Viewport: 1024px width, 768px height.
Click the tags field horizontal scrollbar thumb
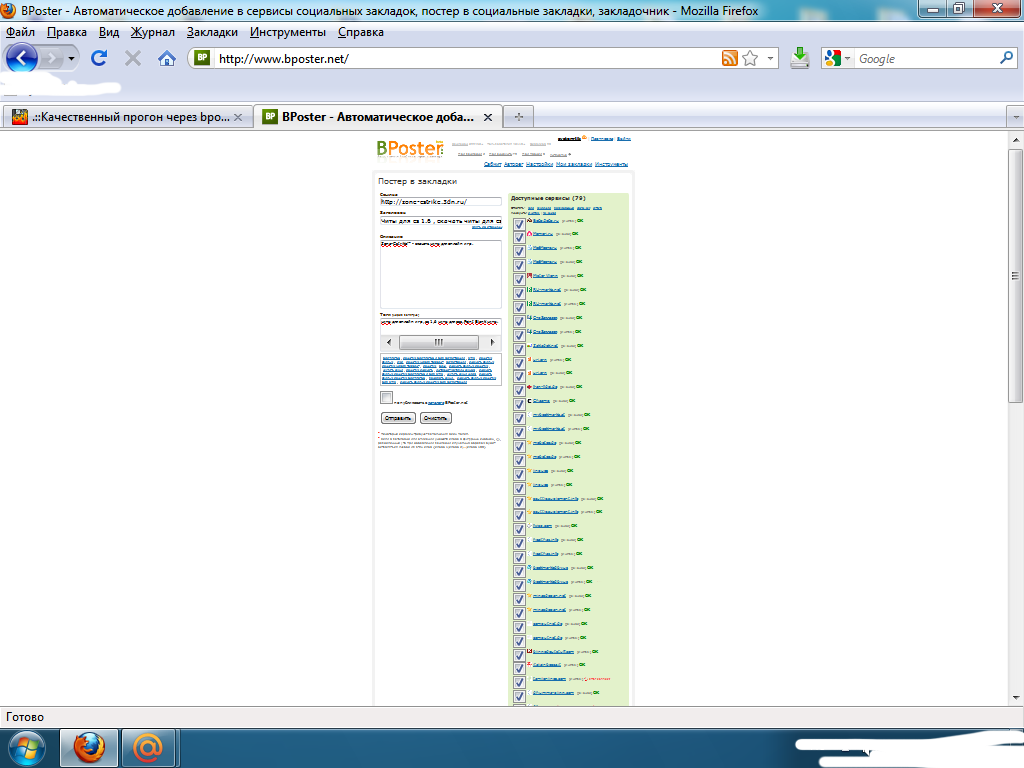point(437,342)
